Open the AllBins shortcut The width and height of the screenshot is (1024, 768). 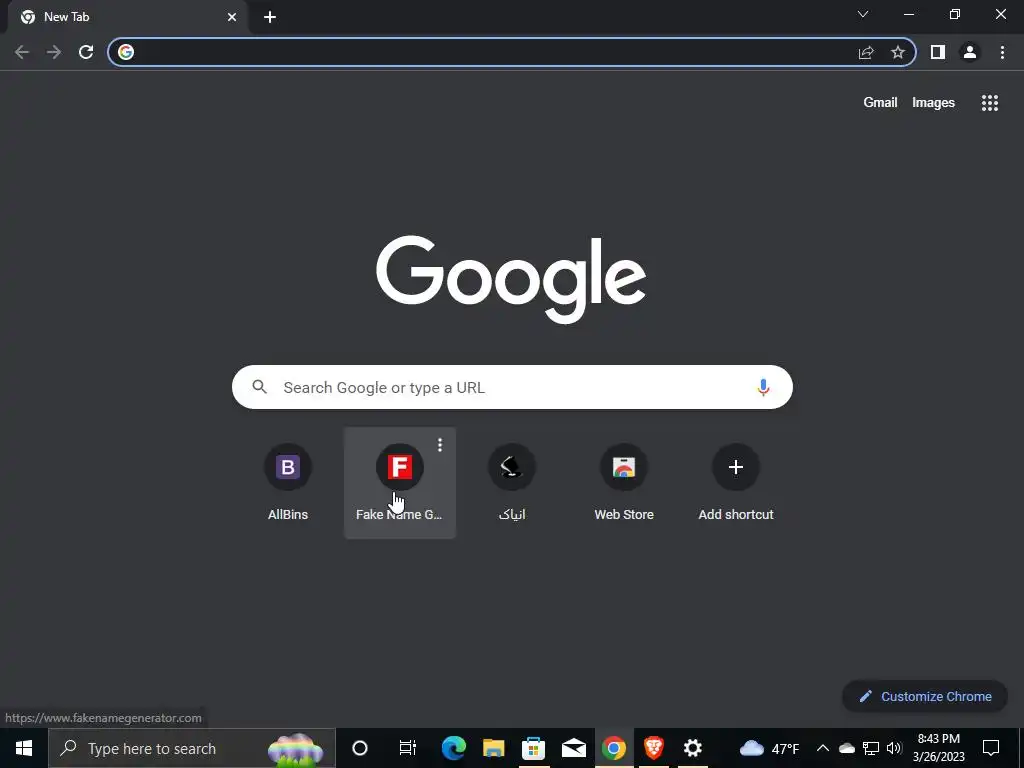coord(288,483)
